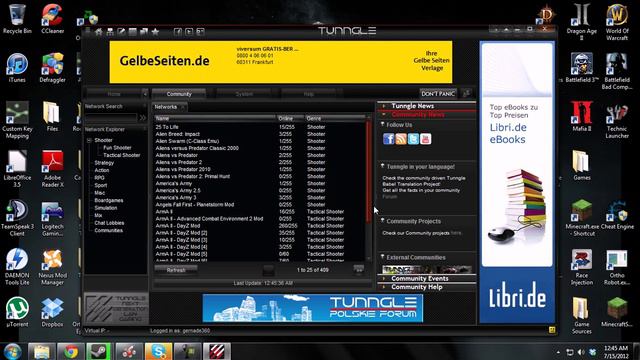Click the star favorites icon in Tunngle toolbar
Screen dimensions: 640x360
tap(155, 31)
